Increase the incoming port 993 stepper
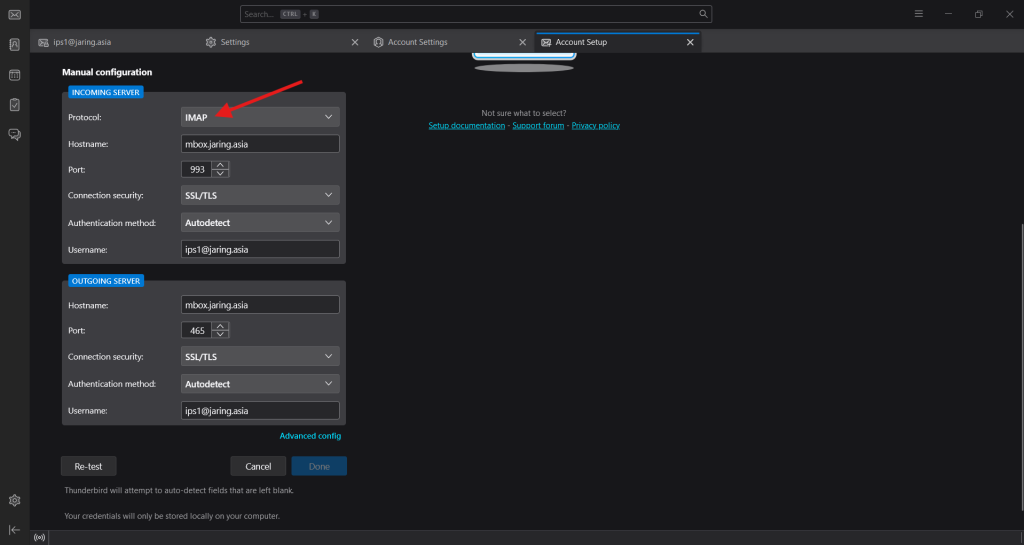The height and width of the screenshot is (545, 1024). (220, 165)
